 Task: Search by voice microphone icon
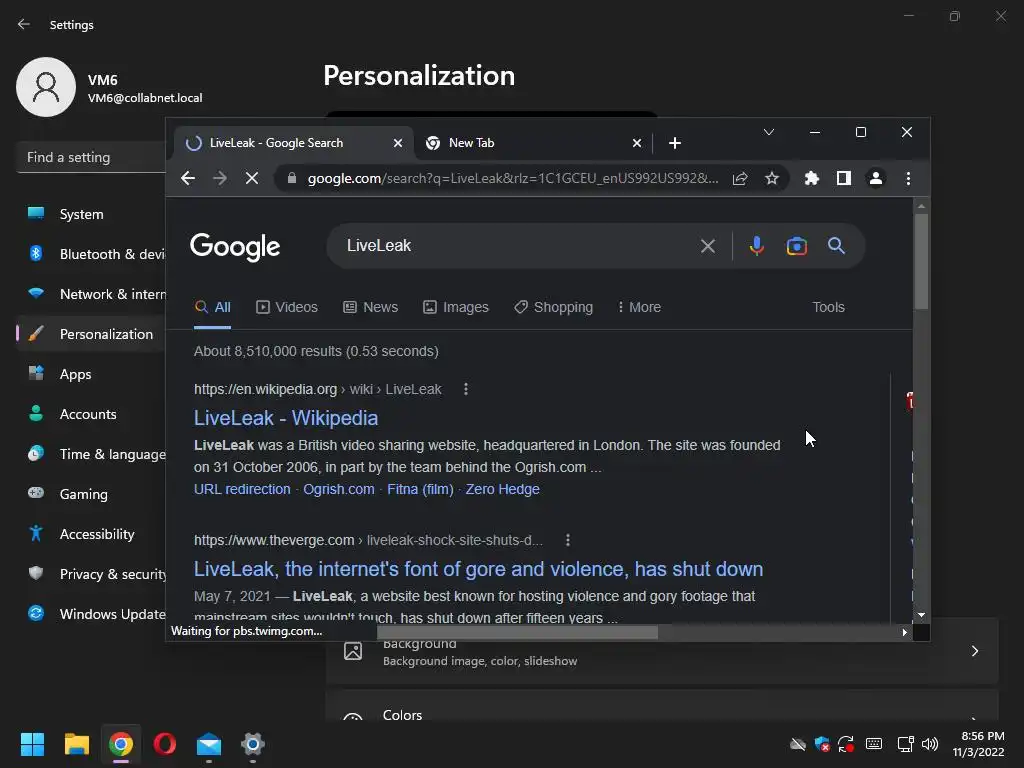[x=756, y=246]
